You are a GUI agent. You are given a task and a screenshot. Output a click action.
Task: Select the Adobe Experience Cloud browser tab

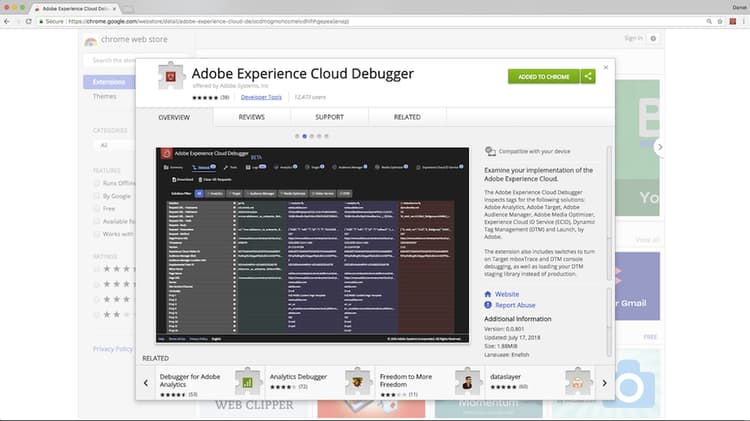pos(75,9)
